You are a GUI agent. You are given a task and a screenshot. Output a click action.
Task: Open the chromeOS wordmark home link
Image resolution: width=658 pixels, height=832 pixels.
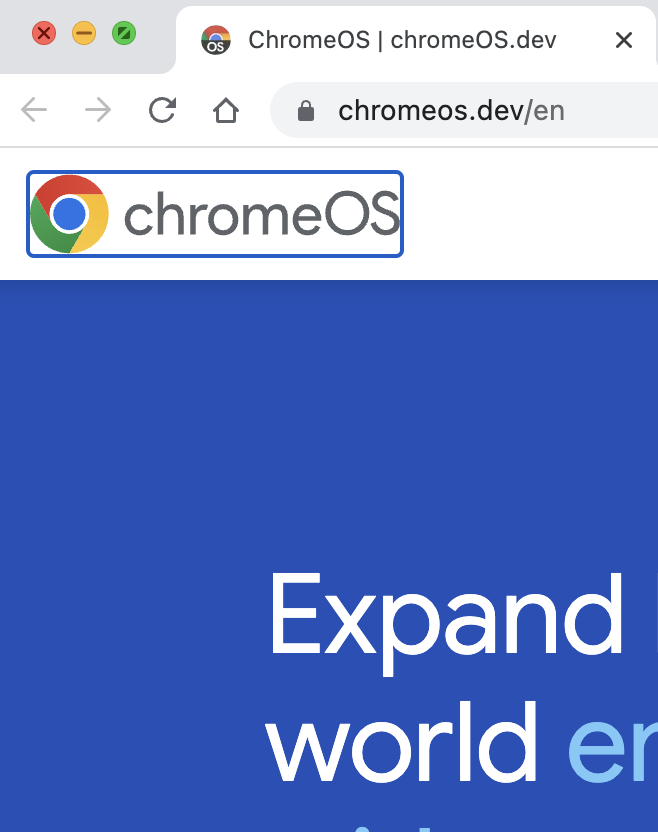(x=262, y=214)
